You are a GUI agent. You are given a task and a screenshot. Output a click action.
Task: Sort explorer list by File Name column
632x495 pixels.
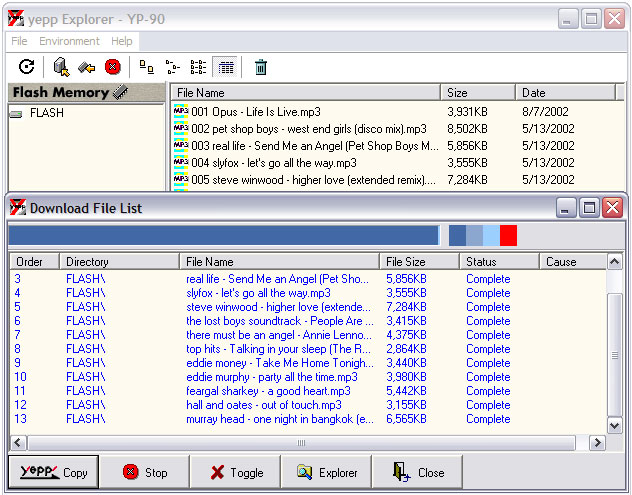(305, 93)
